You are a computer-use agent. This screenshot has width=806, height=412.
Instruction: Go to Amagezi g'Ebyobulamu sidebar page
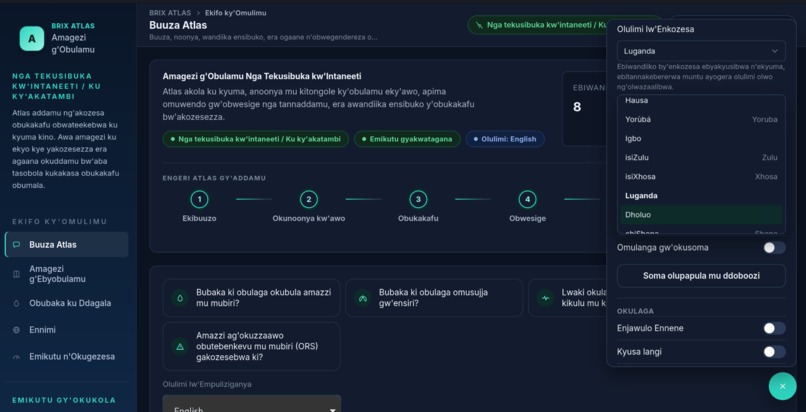click(67, 274)
